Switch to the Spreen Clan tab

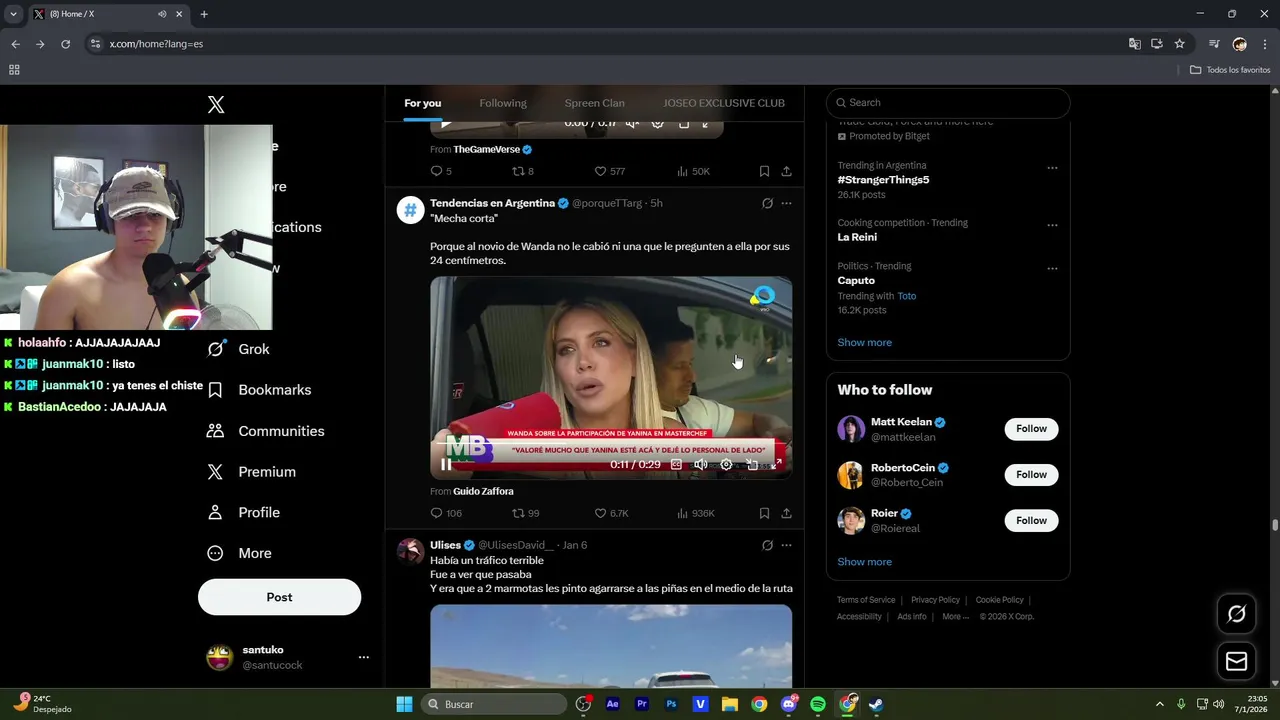(x=594, y=103)
